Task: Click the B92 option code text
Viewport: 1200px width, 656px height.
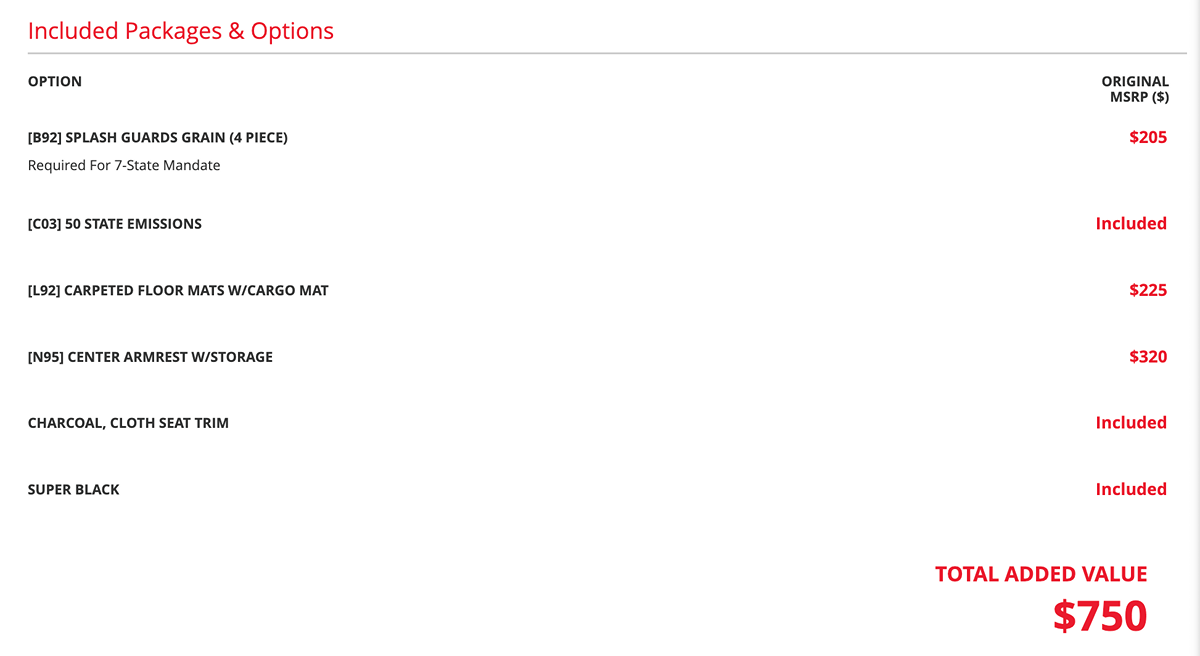Action: click(45, 138)
